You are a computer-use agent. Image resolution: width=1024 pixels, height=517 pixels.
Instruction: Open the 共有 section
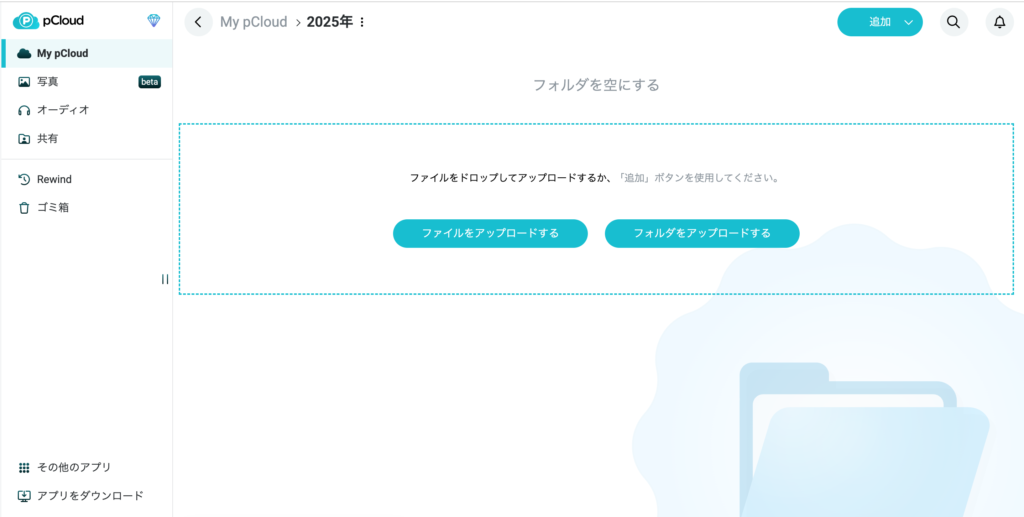click(47, 139)
